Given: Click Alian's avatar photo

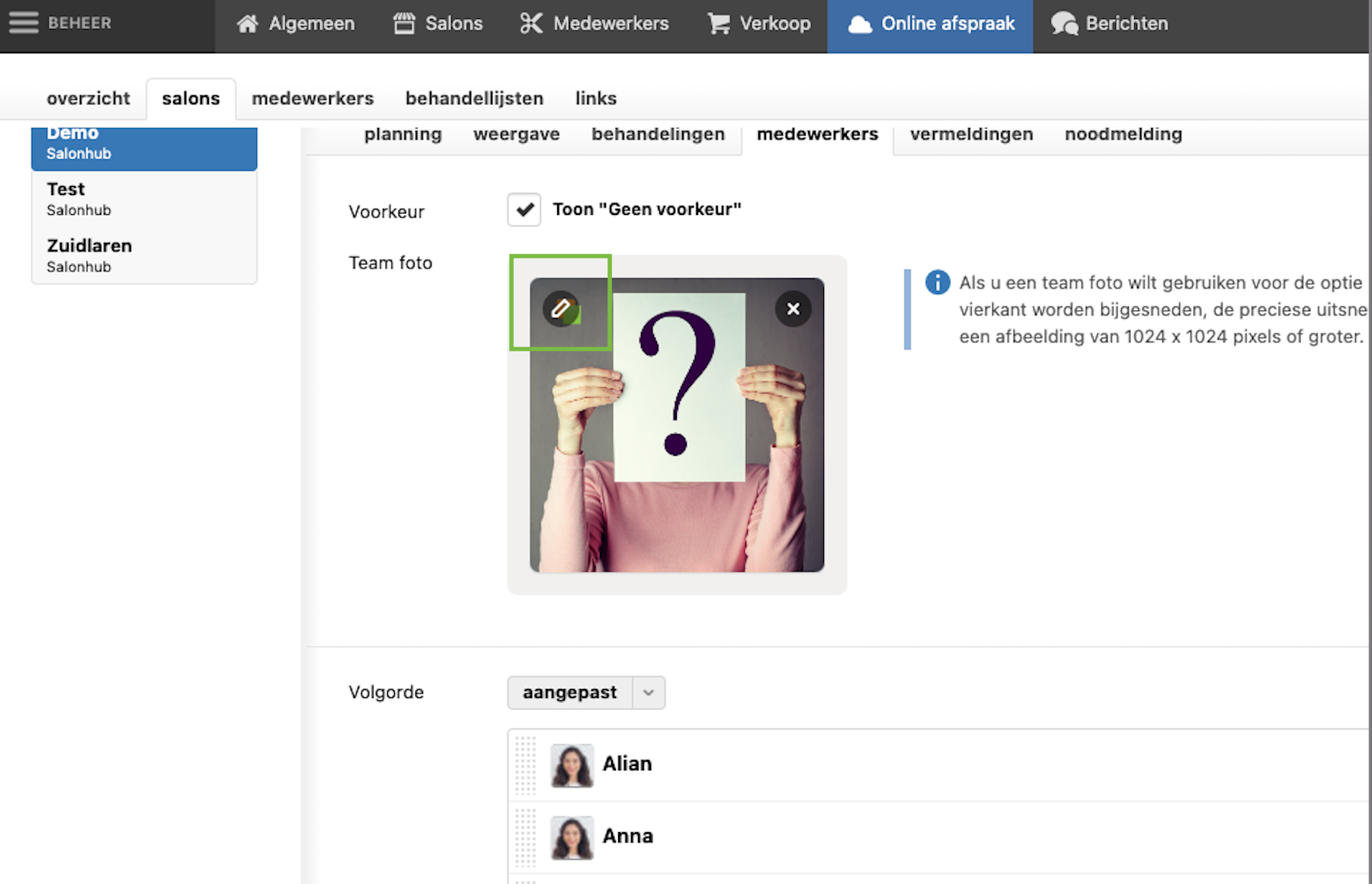Looking at the screenshot, I should [x=572, y=765].
